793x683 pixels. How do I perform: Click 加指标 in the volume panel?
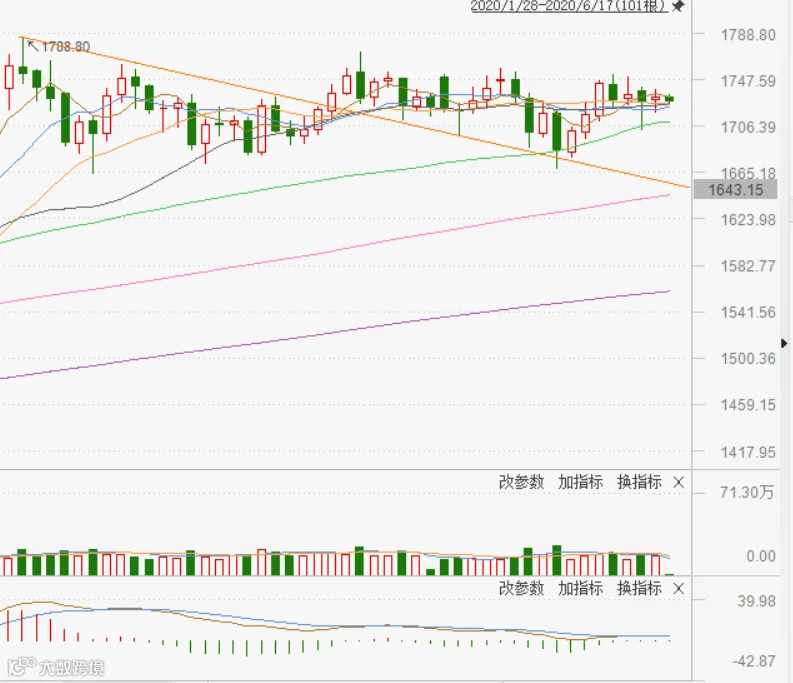click(x=580, y=482)
